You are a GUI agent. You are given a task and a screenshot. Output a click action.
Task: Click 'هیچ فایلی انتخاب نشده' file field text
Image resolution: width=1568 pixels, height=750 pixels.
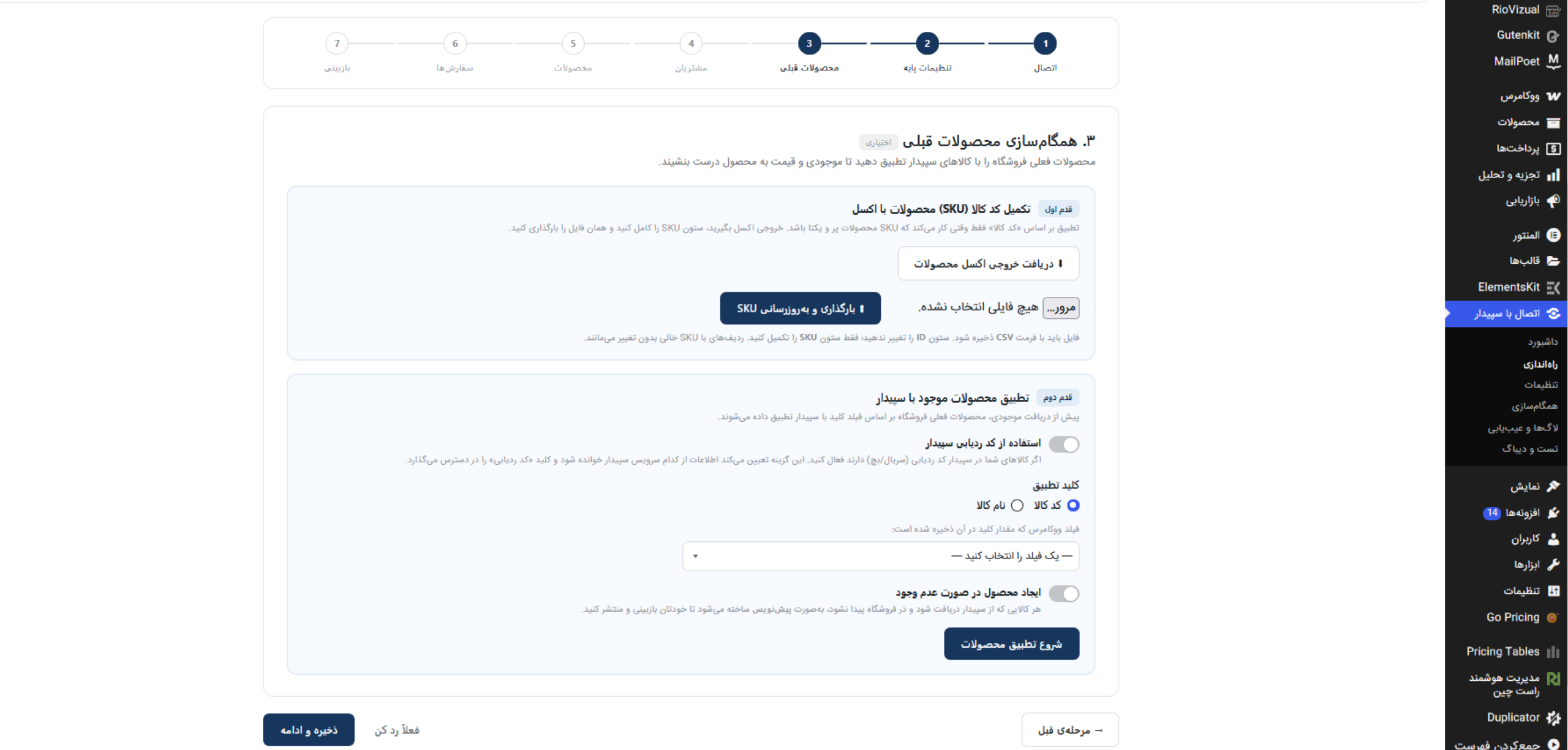[978, 307]
